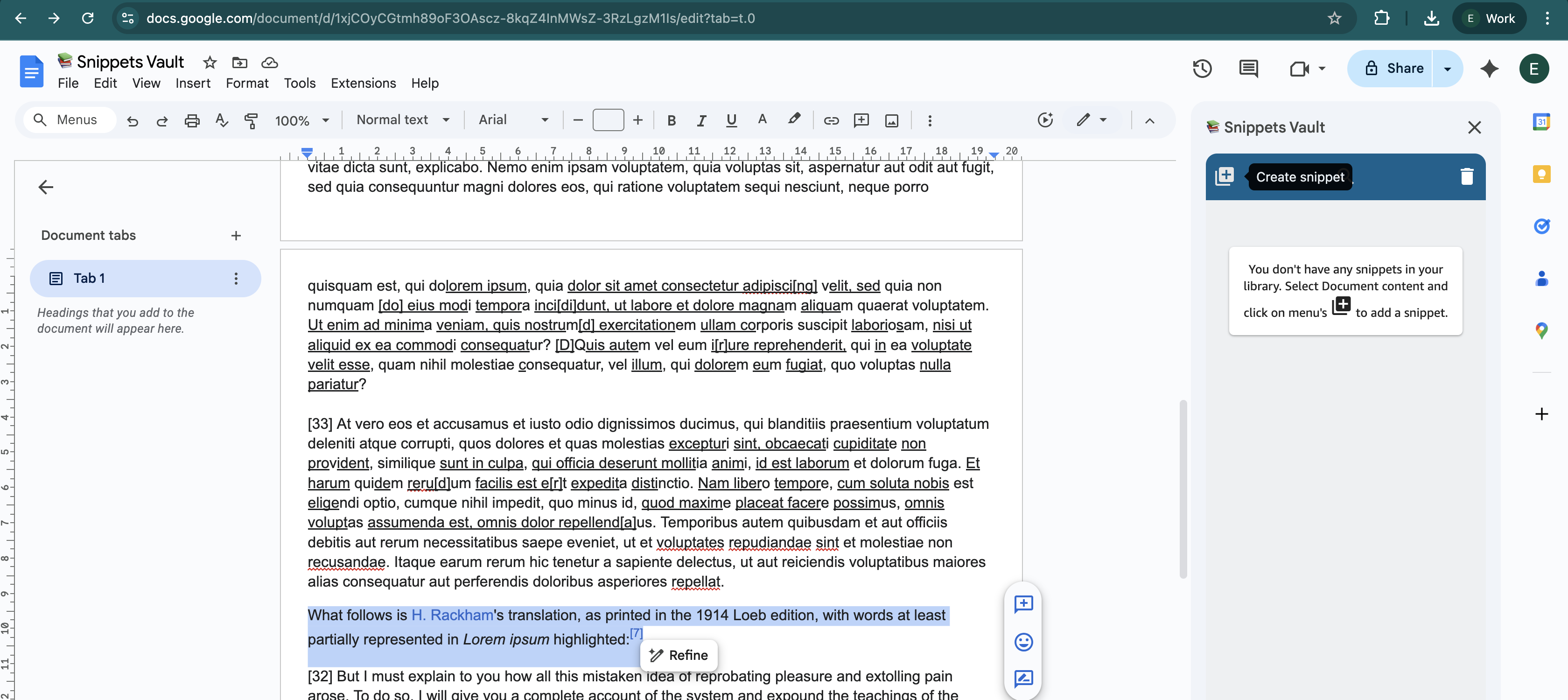Click the H. Rackham hyperlink
Image resolution: width=1568 pixels, height=700 pixels.
[x=452, y=615]
